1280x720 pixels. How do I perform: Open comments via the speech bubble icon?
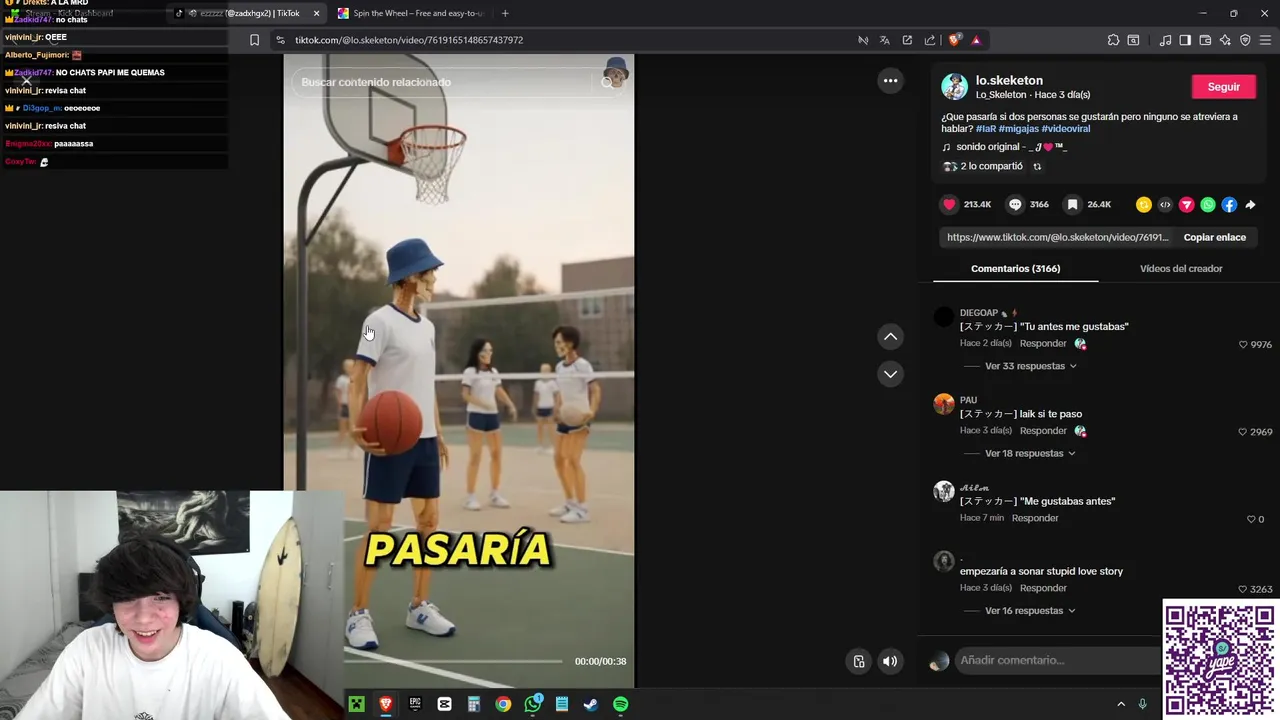tap(1015, 204)
